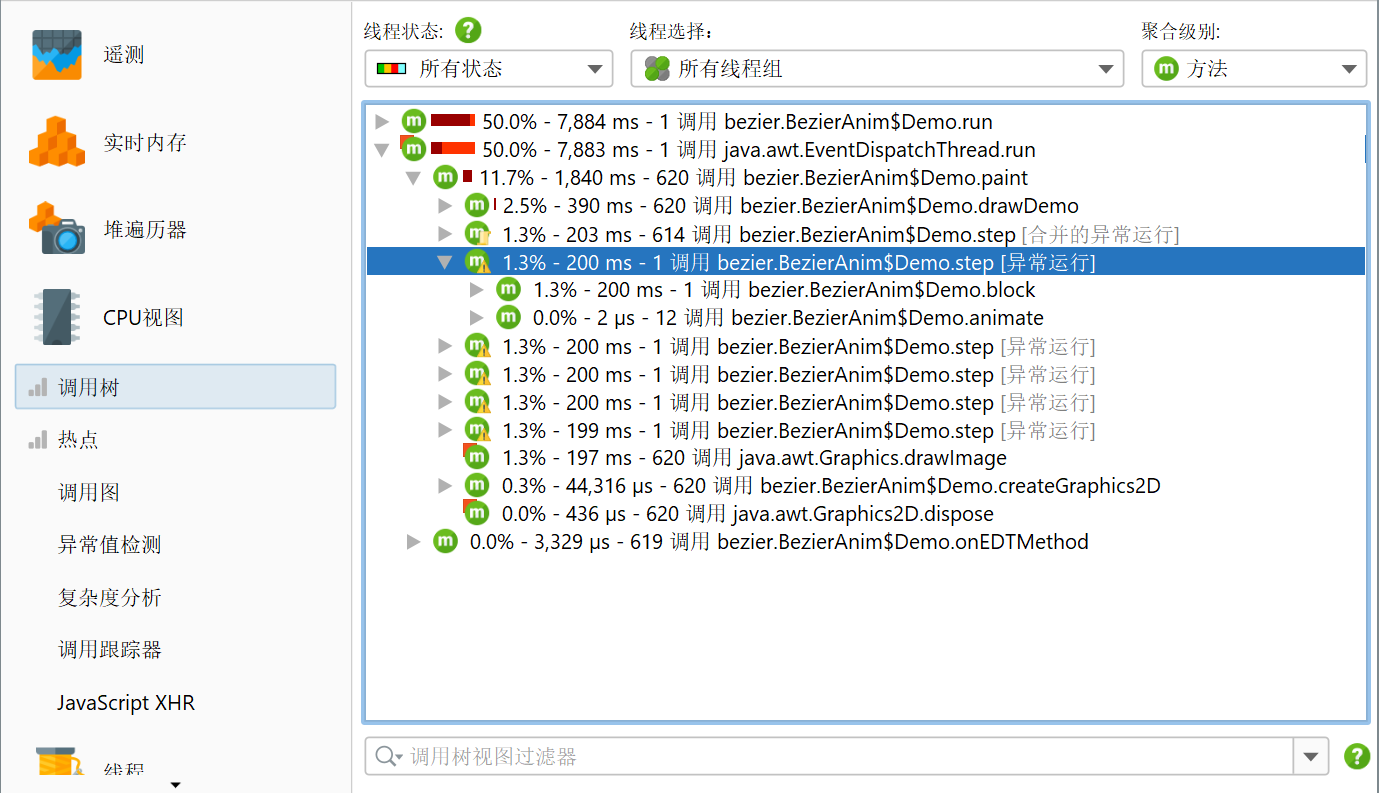1379x793 pixels.
Task: Expand the Demo.drawDemo tree node
Action: pos(446,206)
